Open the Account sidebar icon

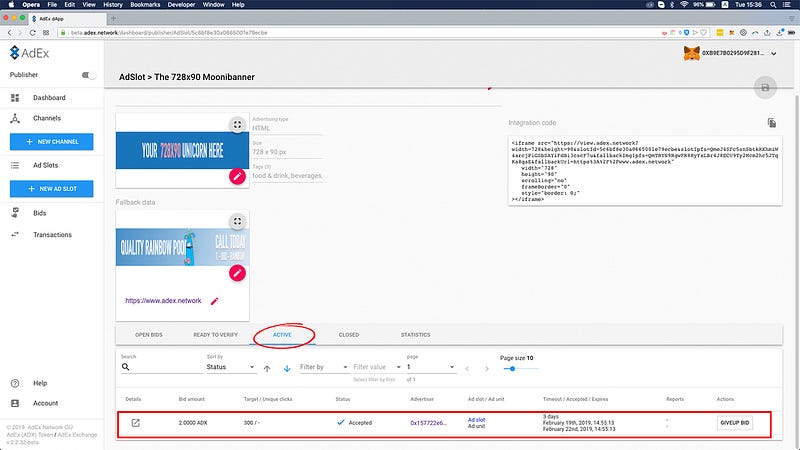point(15,403)
